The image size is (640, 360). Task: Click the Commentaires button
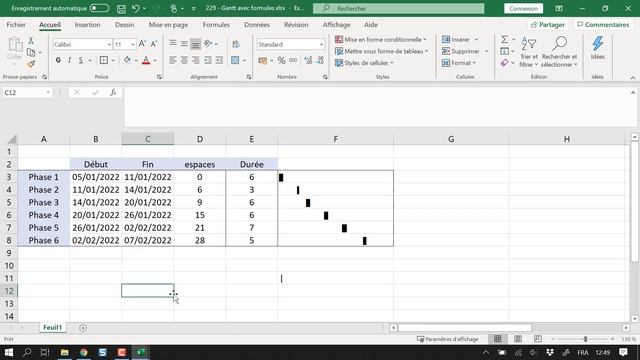pos(603,24)
